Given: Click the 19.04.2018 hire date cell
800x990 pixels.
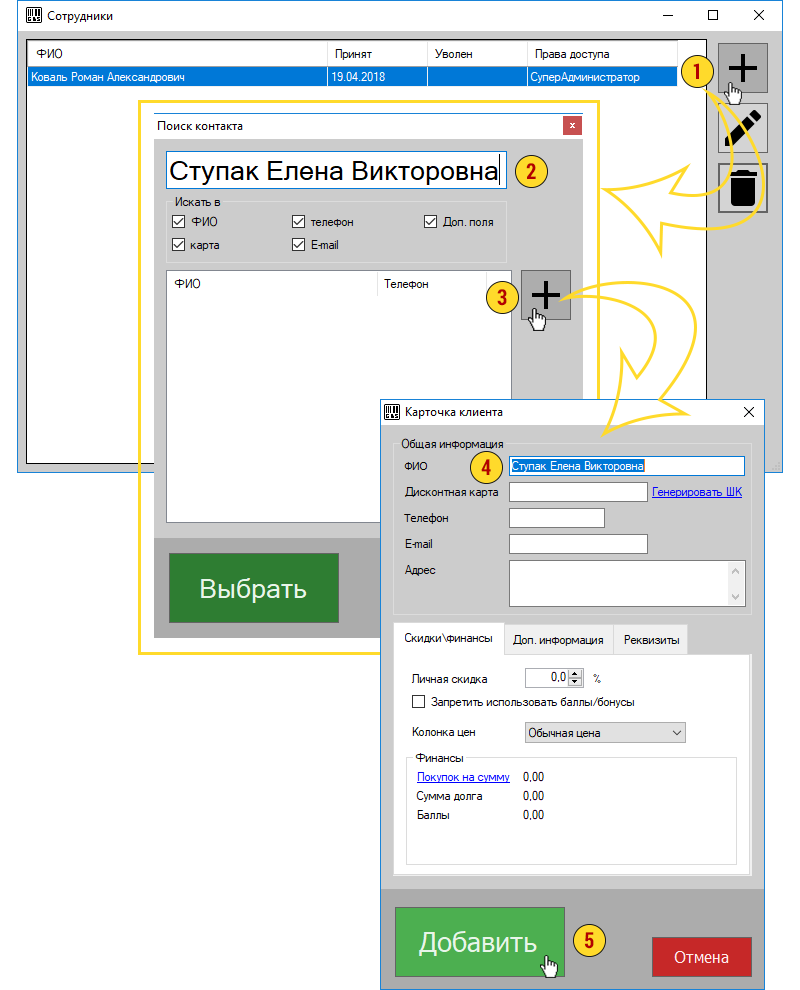Looking at the screenshot, I should [x=377, y=77].
